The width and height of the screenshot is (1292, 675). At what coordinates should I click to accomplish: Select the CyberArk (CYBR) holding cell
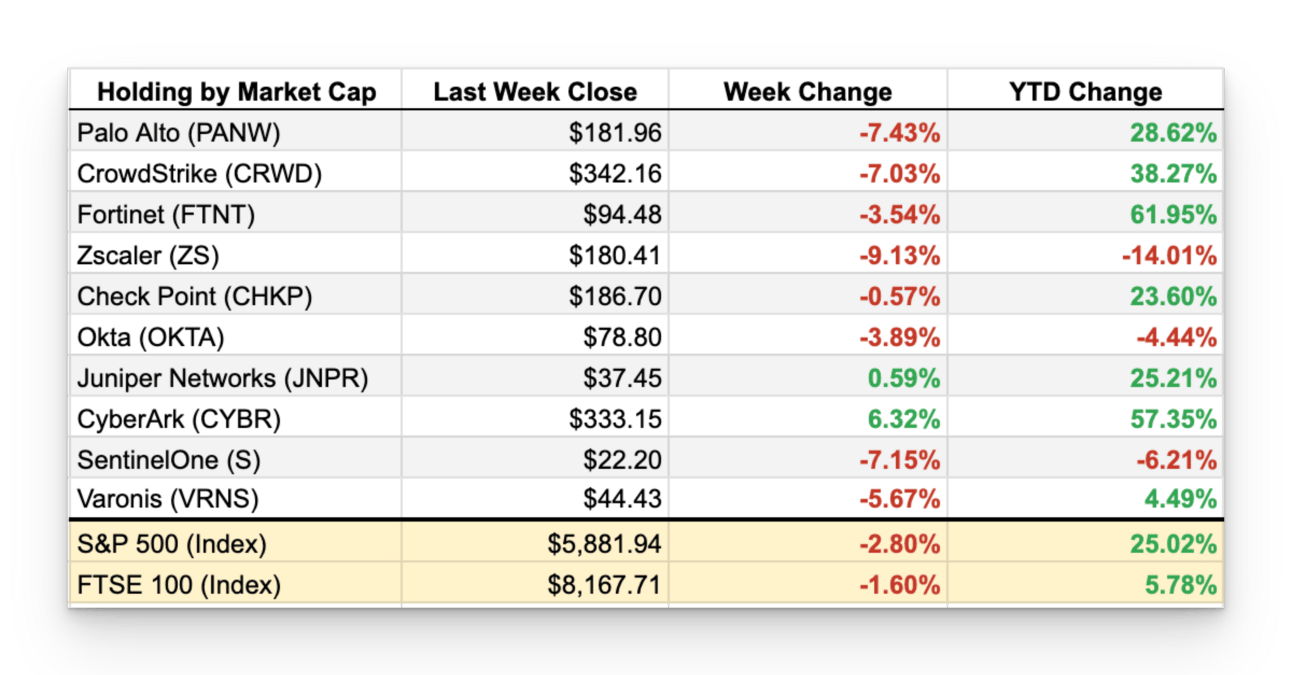(x=179, y=420)
